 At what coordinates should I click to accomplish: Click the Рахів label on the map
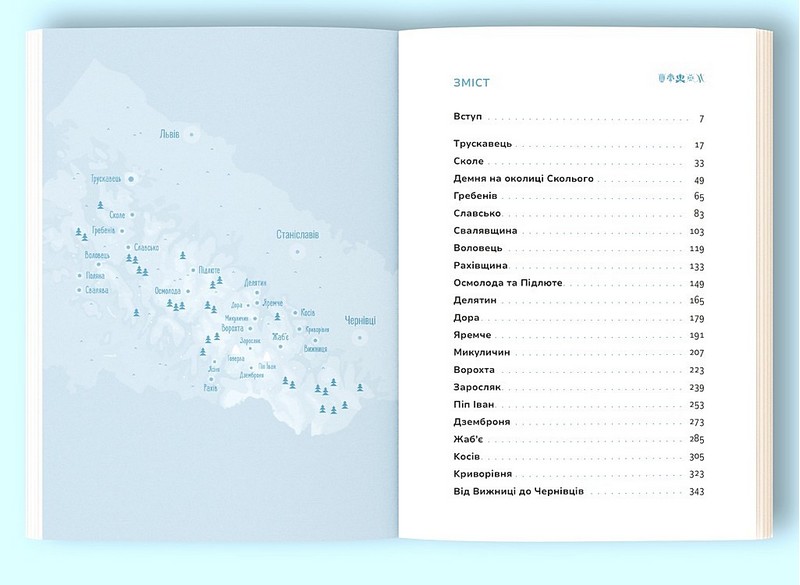(210, 387)
